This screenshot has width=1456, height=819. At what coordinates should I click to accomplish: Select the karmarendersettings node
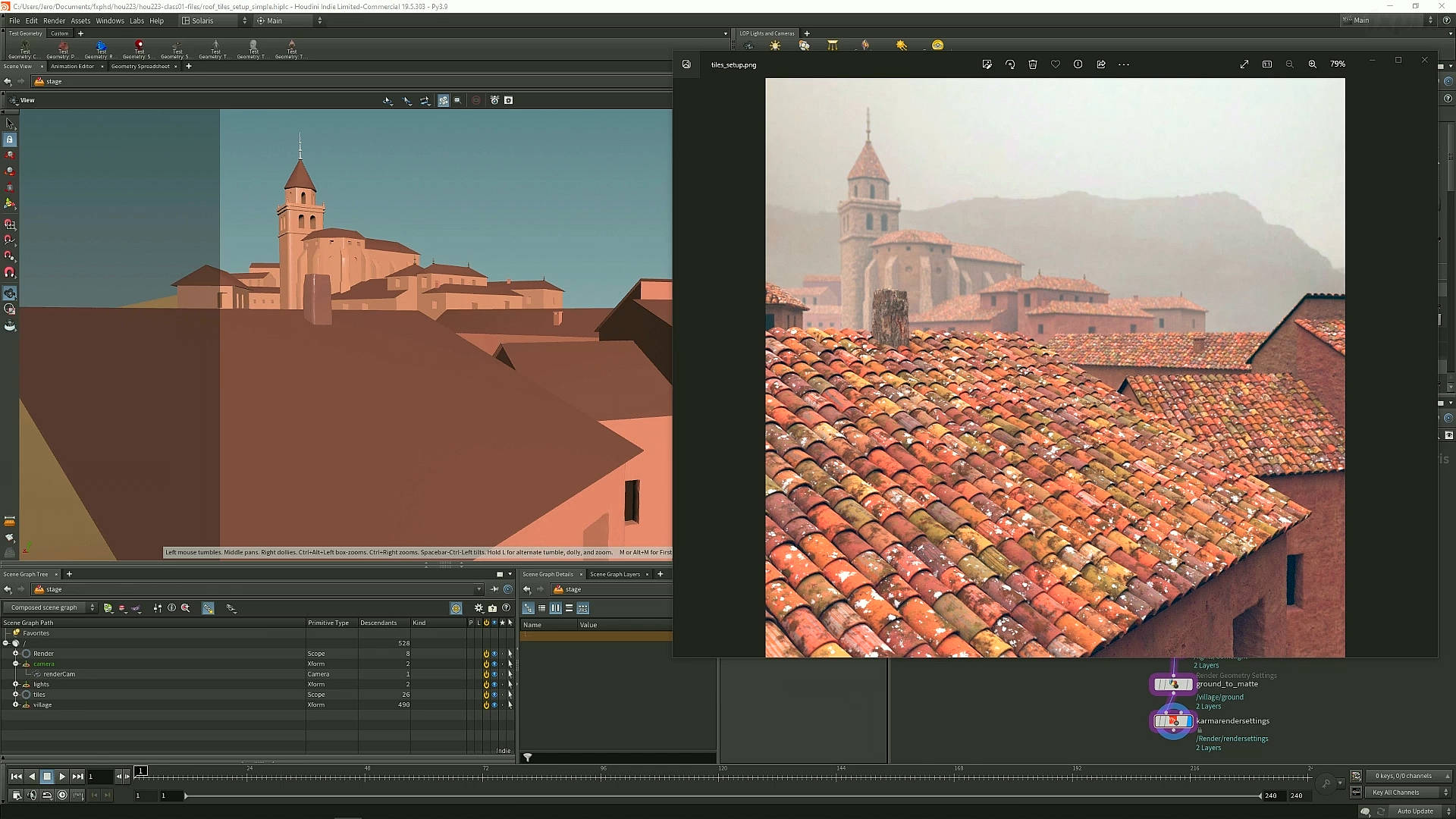(x=1172, y=721)
